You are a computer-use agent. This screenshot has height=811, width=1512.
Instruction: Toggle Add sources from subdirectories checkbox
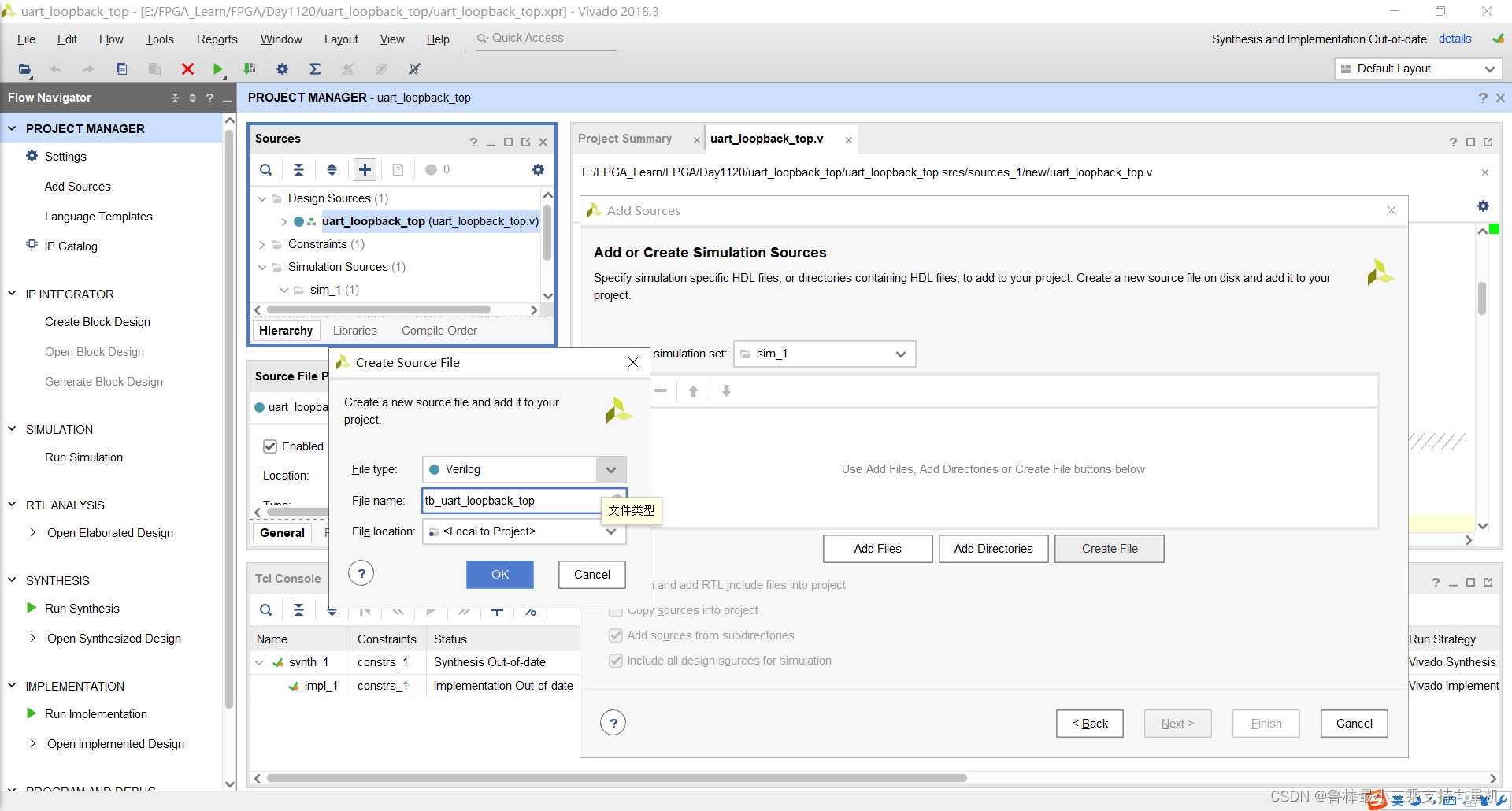616,635
